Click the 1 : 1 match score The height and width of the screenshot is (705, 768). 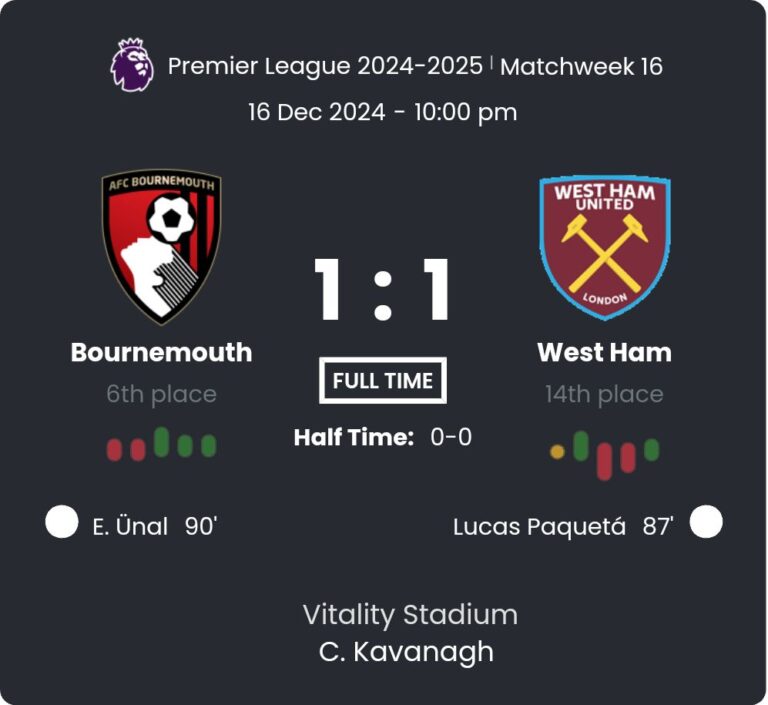(383, 291)
